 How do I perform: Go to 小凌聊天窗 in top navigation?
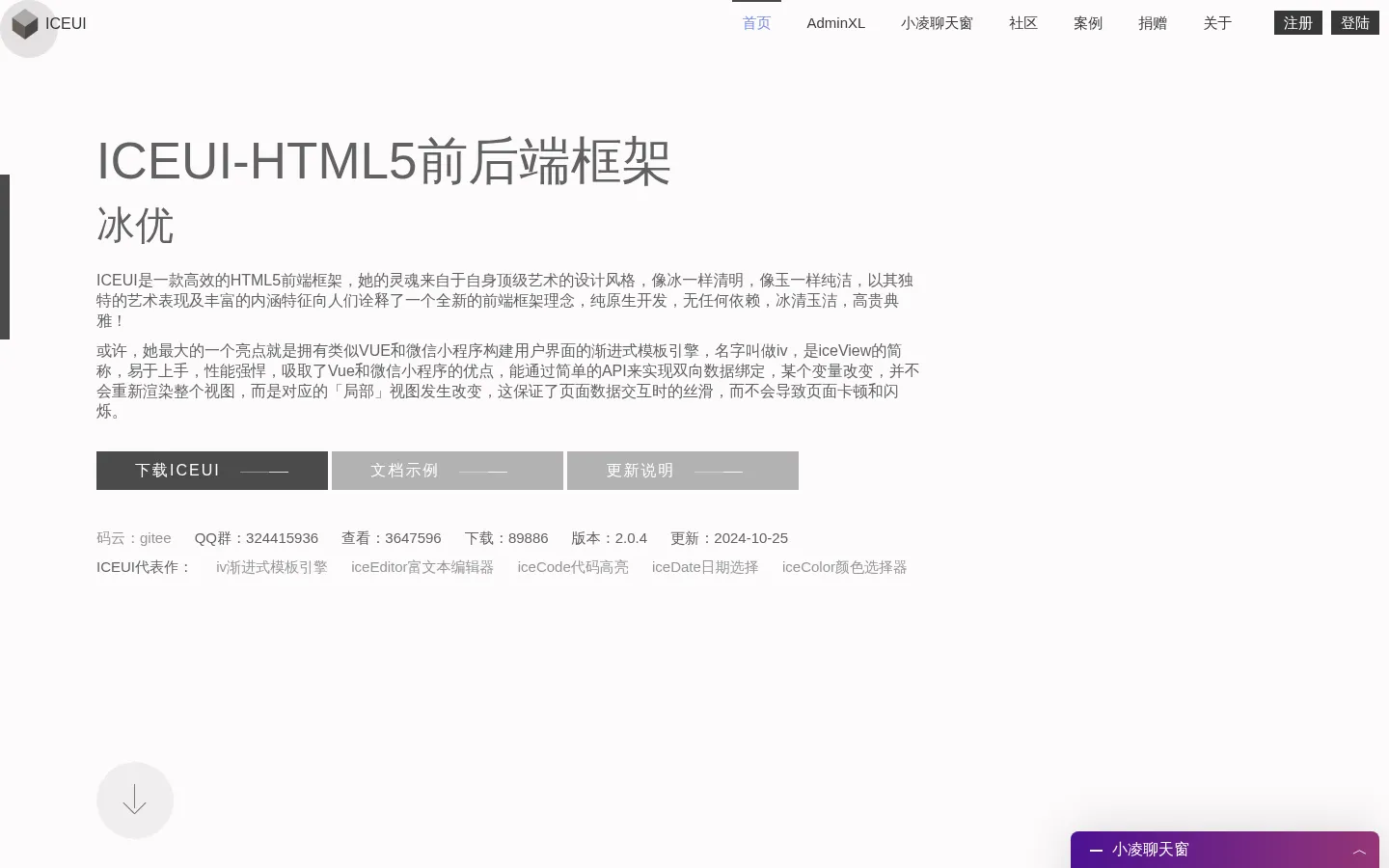937,23
